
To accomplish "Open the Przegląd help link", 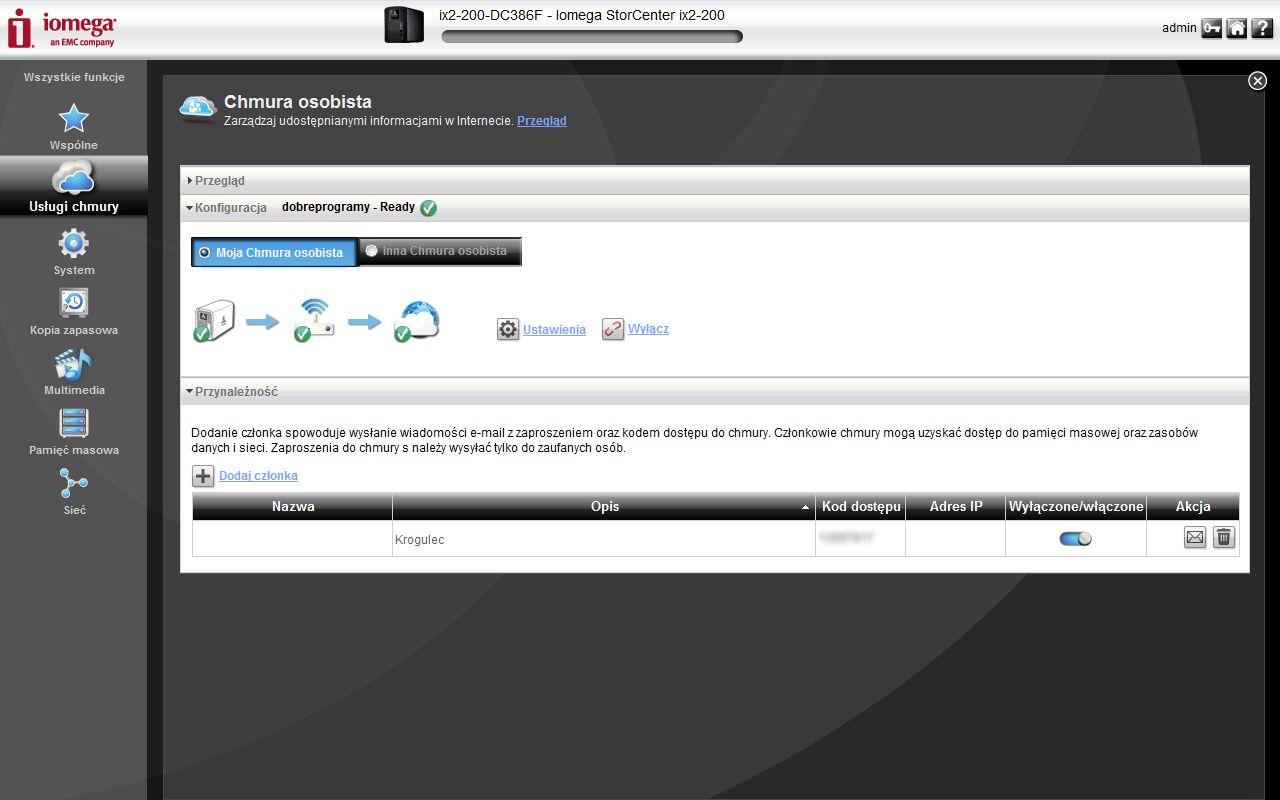I will coord(542,121).
